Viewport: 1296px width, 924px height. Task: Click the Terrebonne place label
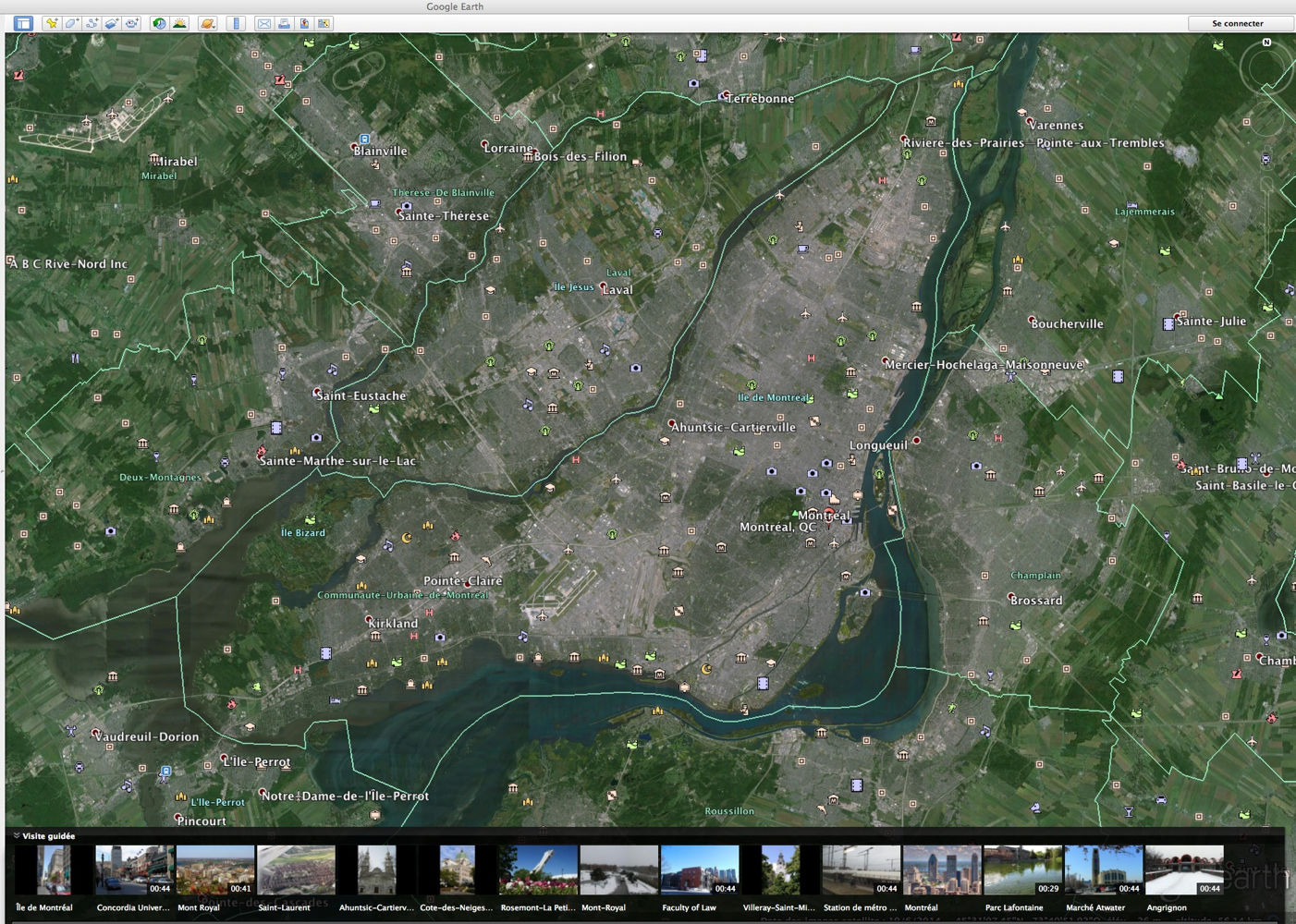[x=760, y=98]
